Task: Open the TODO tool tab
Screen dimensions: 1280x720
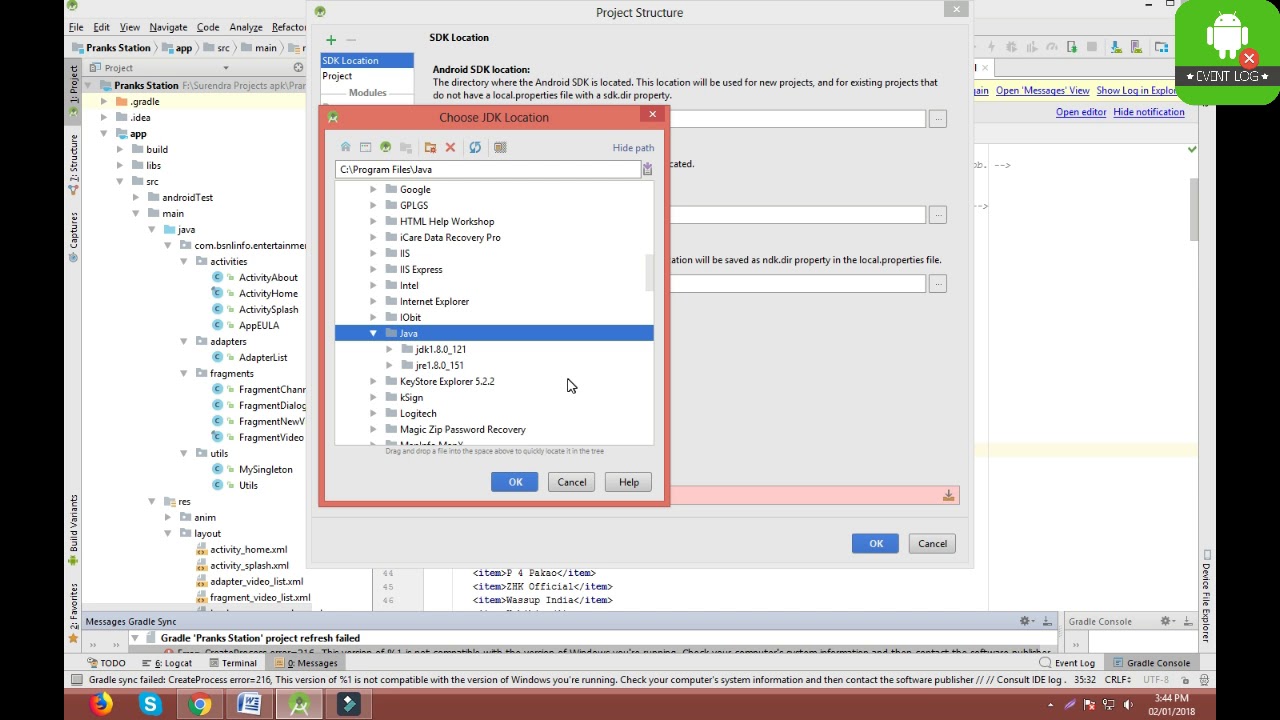Action: pos(105,662)
